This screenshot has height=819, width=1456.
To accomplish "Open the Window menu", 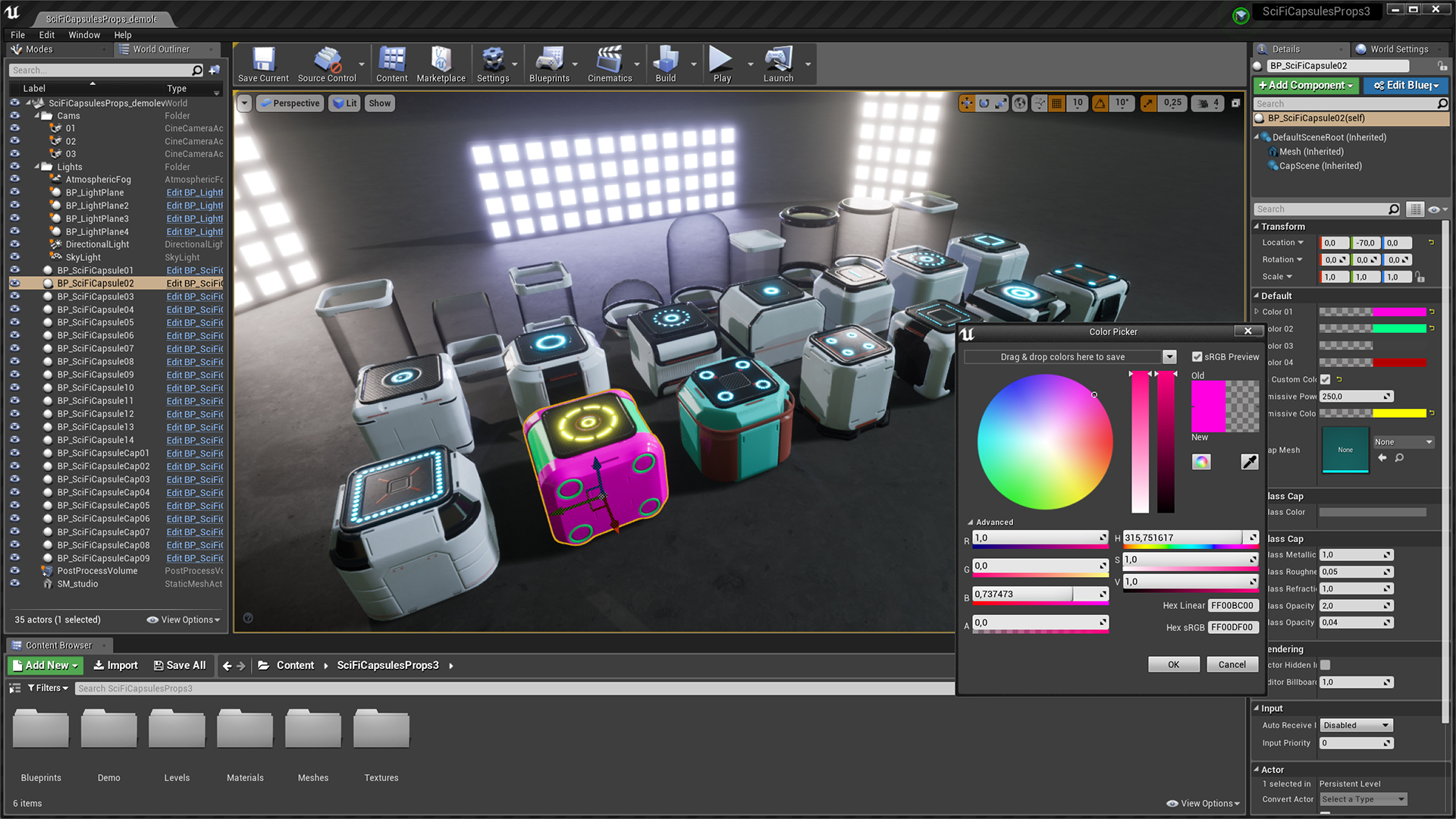I will [84, 35].
